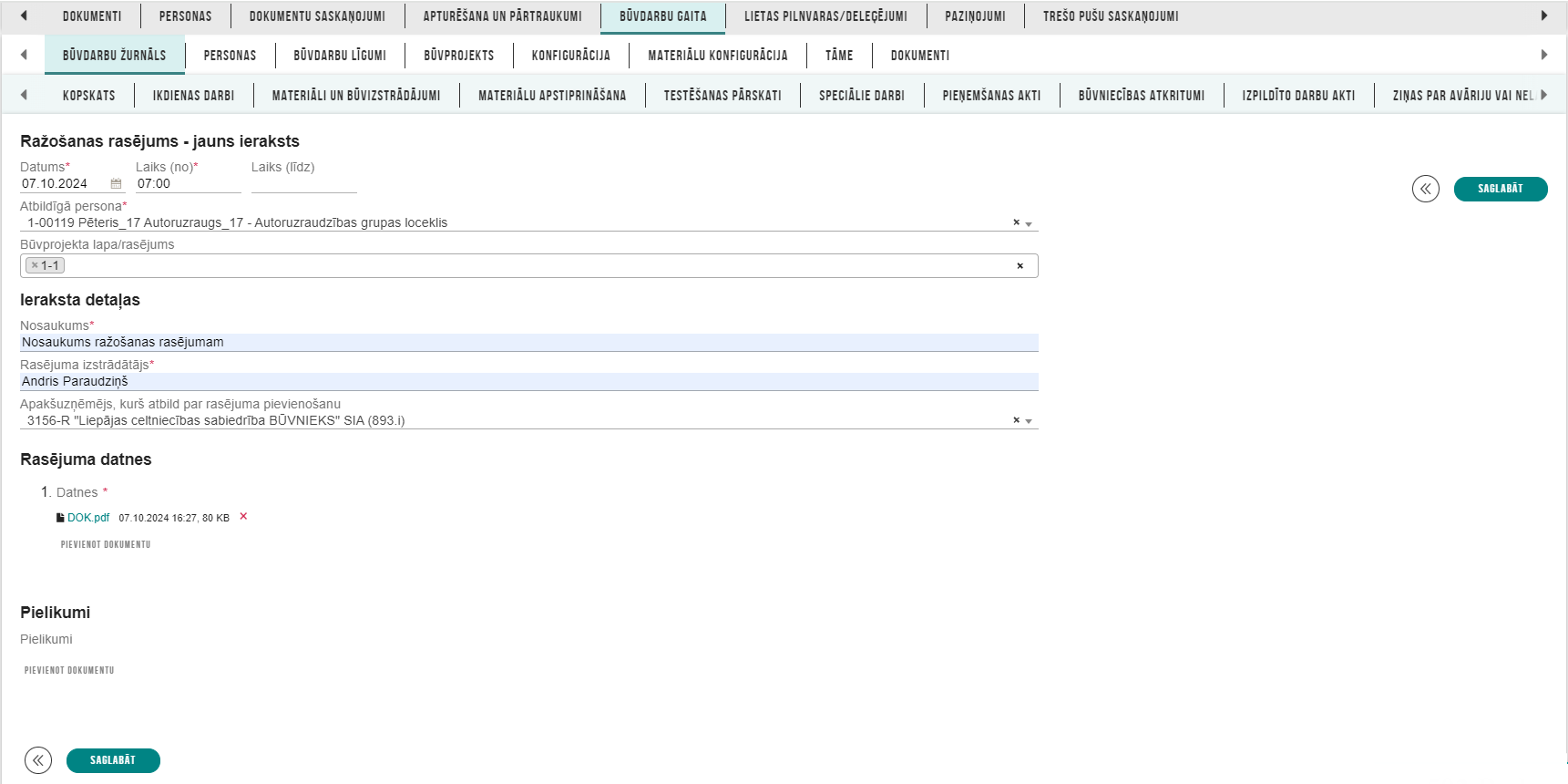Open the calendar picker for Datums

(x=116, y=184)
